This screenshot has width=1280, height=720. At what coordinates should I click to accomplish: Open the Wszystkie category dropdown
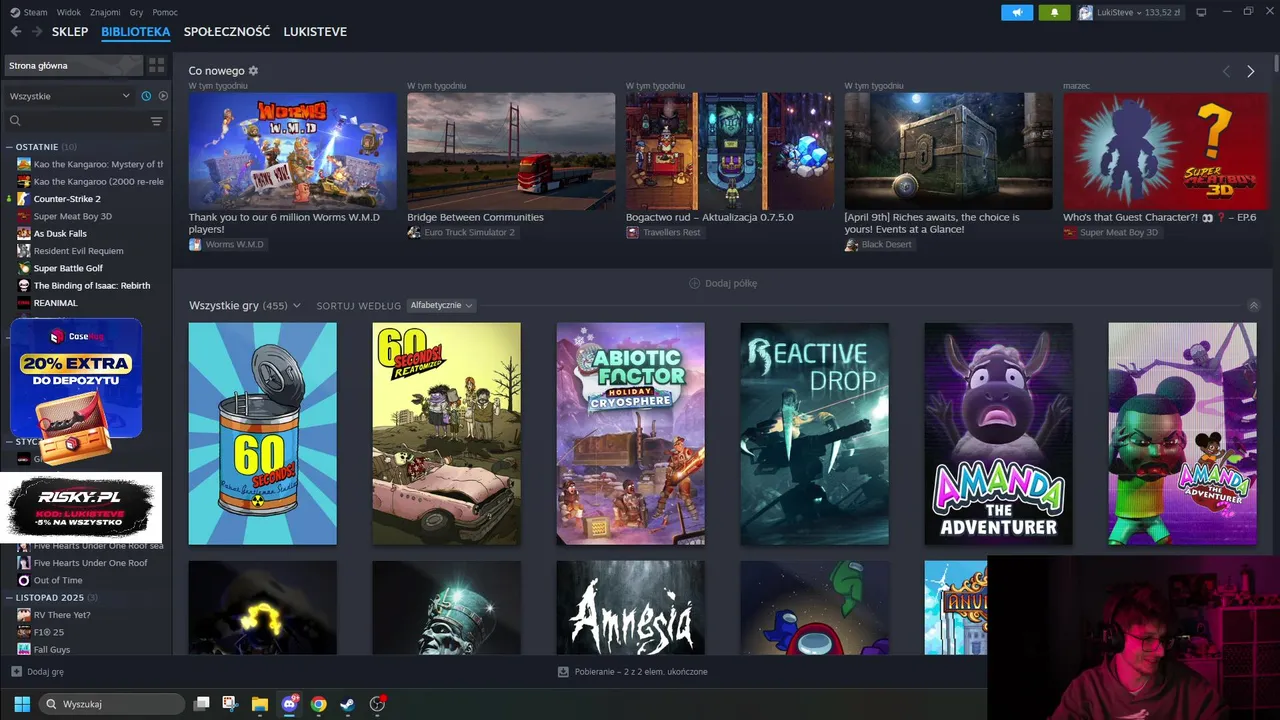[x=70, y=96]
